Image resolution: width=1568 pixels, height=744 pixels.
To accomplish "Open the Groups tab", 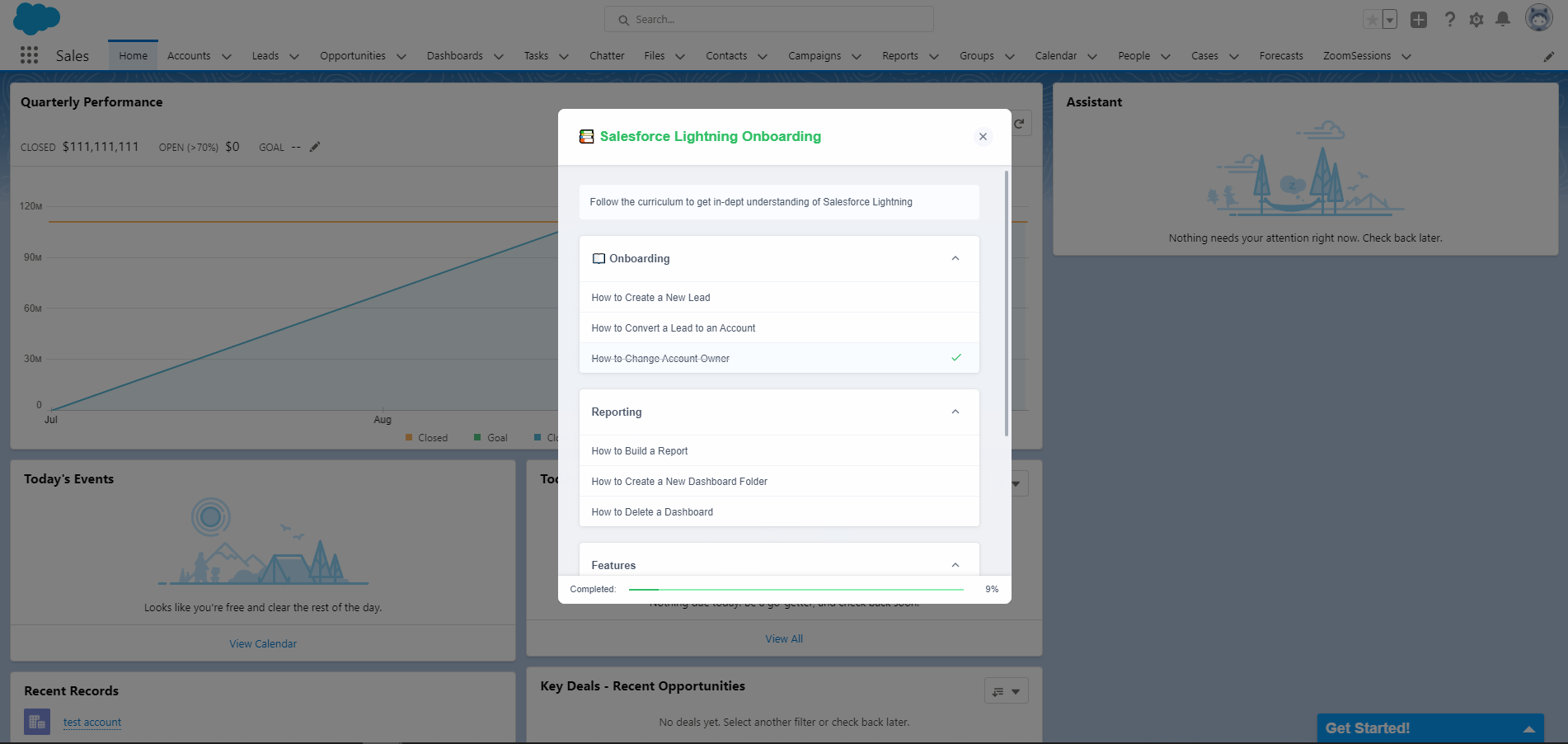I will point(977,56).
